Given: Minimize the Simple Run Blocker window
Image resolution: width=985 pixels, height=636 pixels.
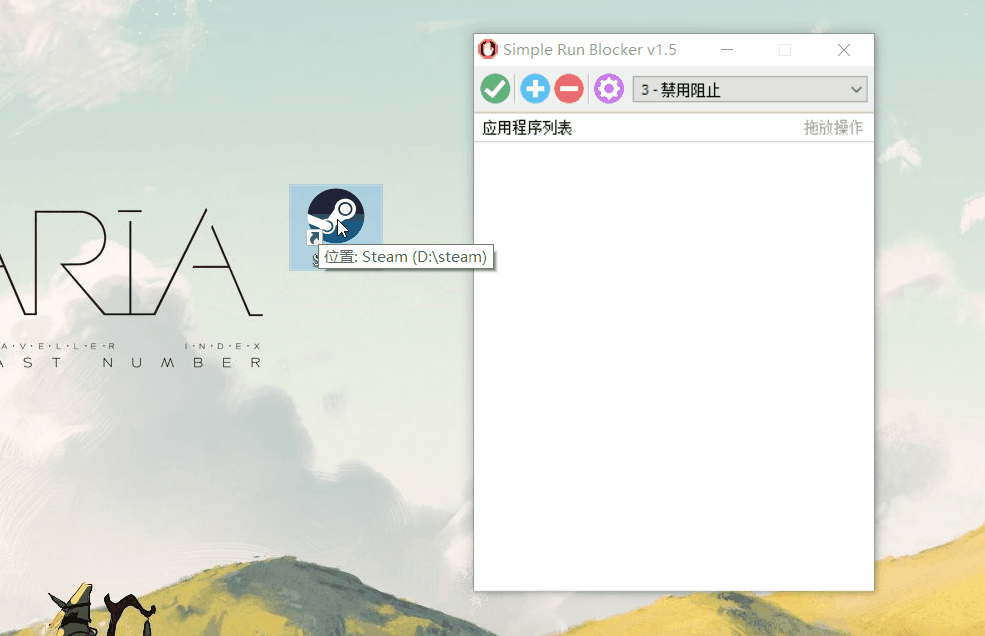Looking at the screenshot, I should tap(727, 50).
